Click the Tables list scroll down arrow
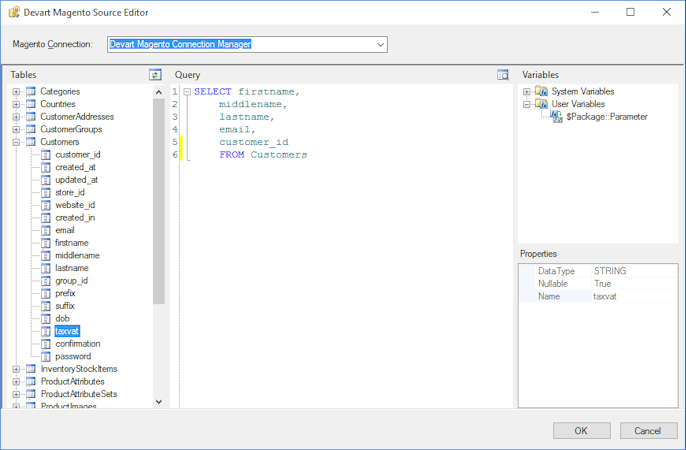The width and height of the screenshot is (686, 450). [x=158, y=402]
